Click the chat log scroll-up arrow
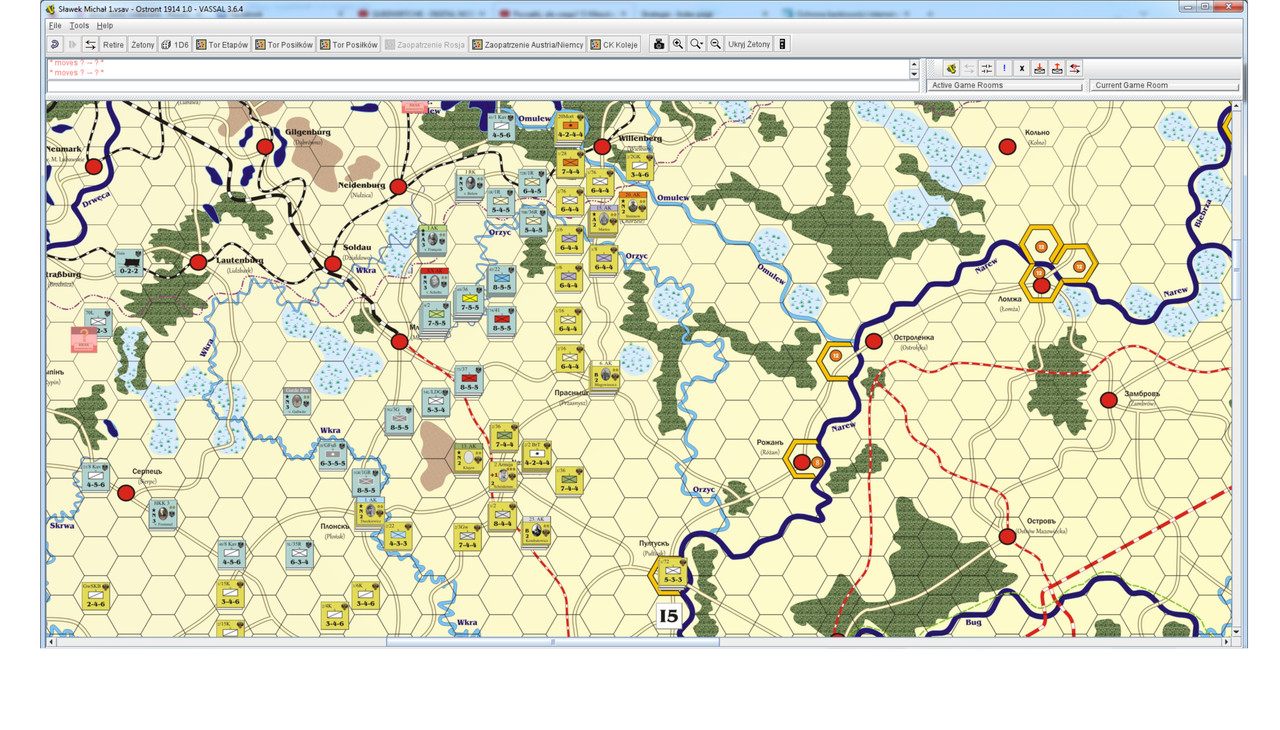The height and width of the screenshot is (730, 1280). 914,63
